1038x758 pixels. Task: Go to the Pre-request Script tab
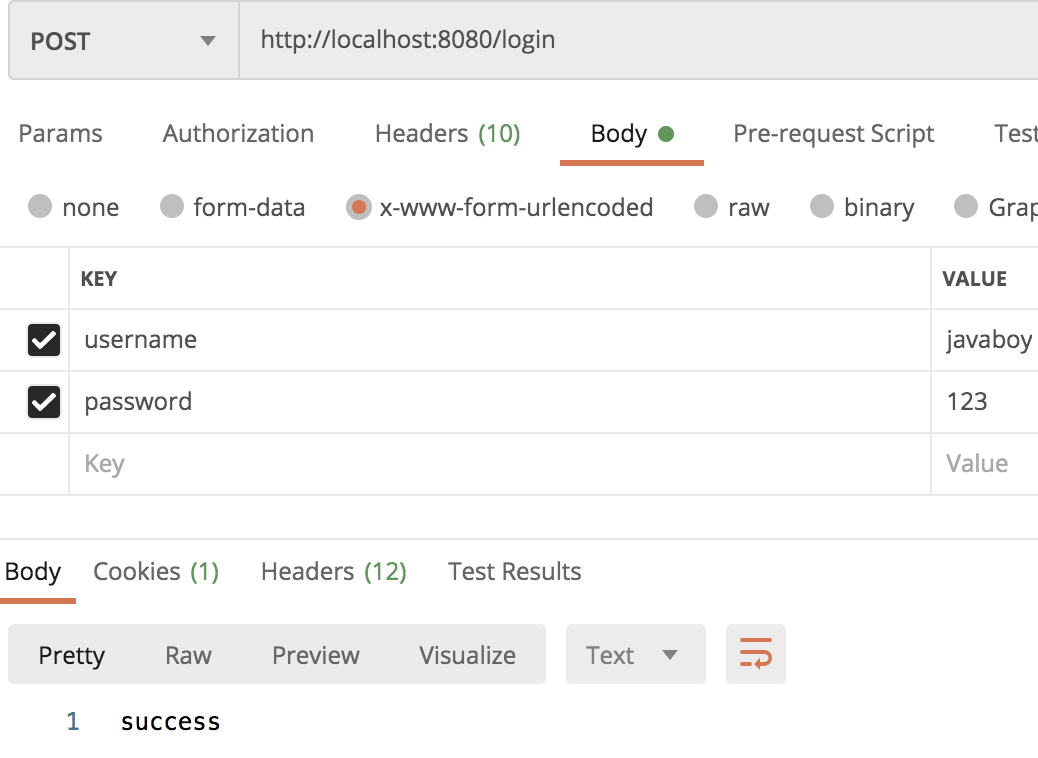[833, 134]
